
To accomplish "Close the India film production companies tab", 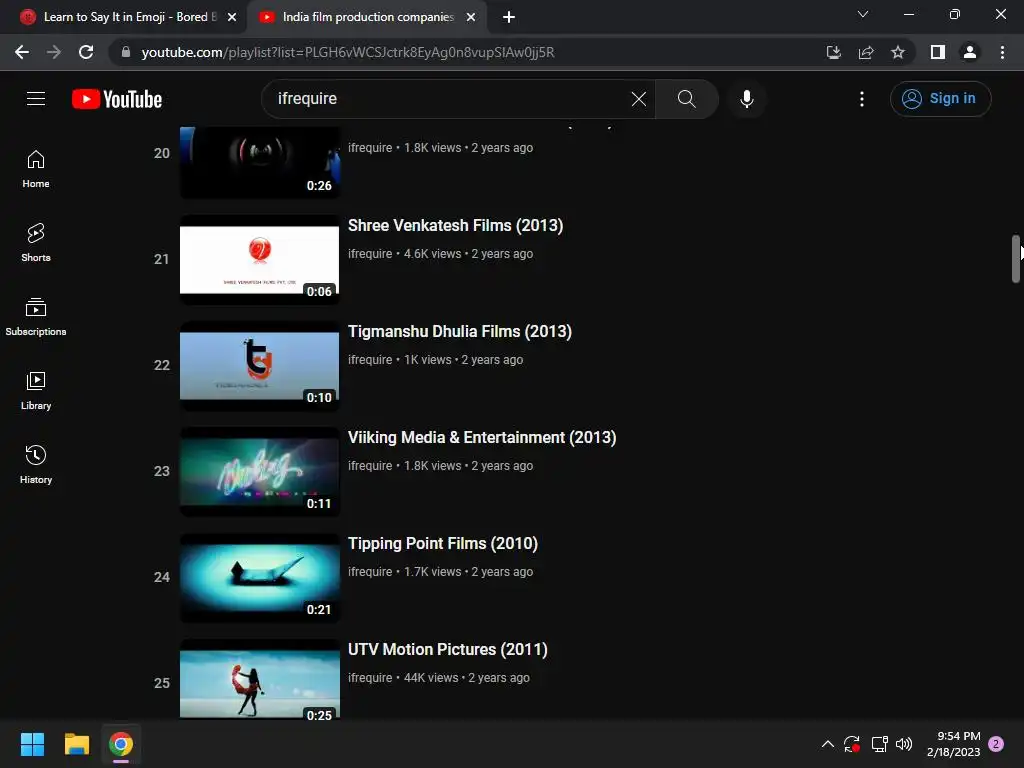I will click(471, 17).
